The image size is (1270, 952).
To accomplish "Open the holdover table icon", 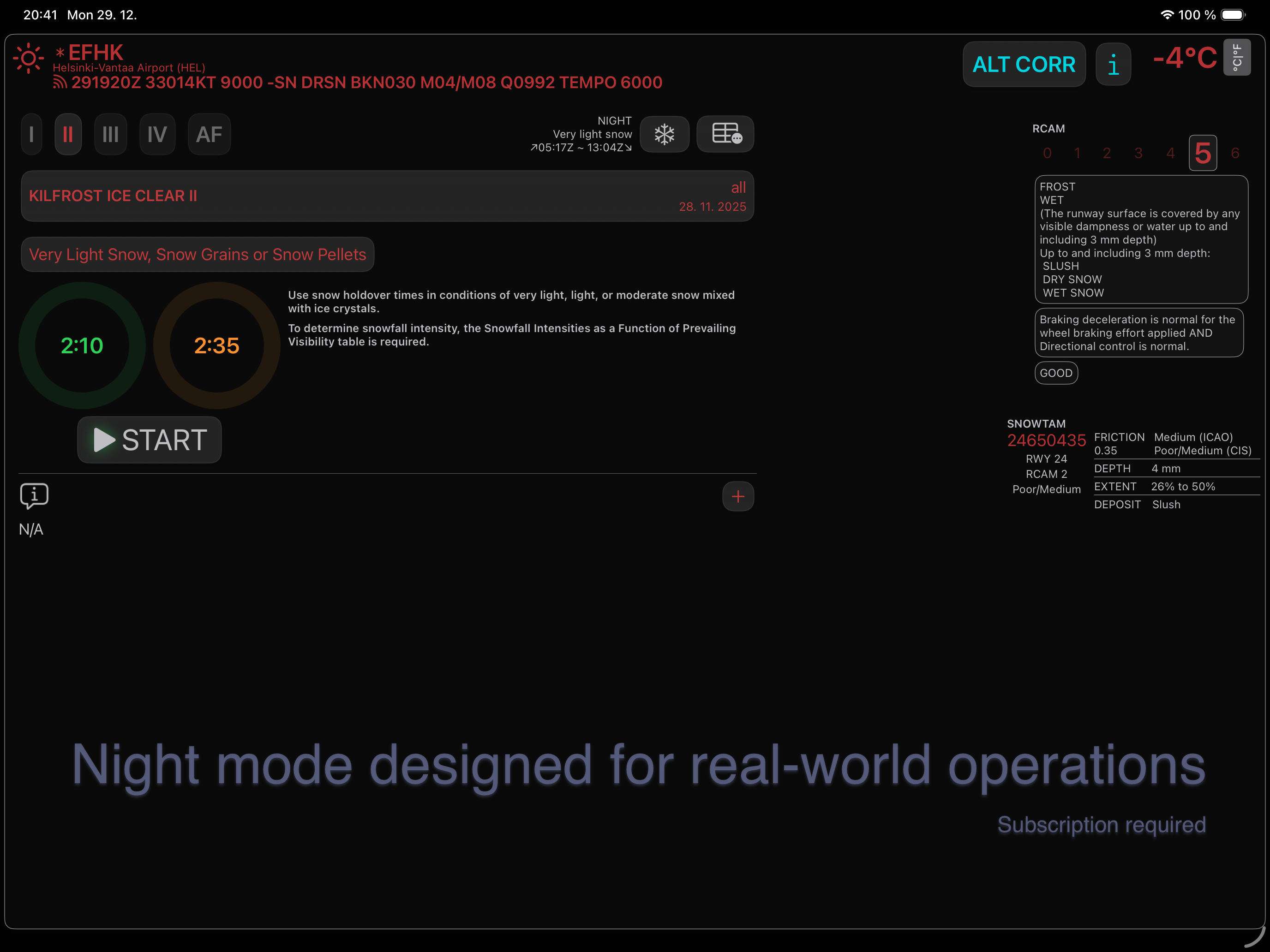I will (x=725, y=134).
